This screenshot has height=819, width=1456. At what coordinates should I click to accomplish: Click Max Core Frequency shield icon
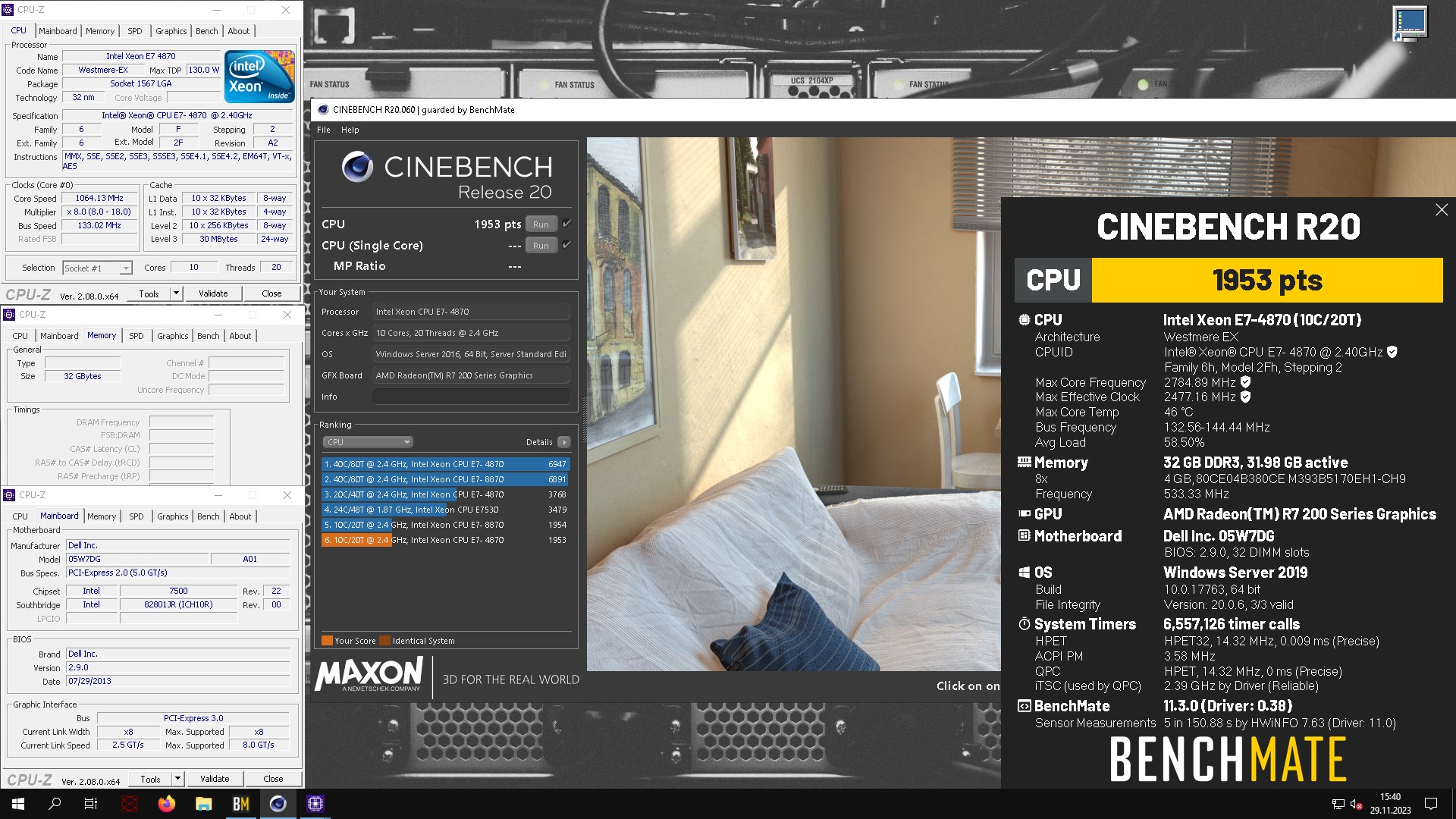(1245, 382)
